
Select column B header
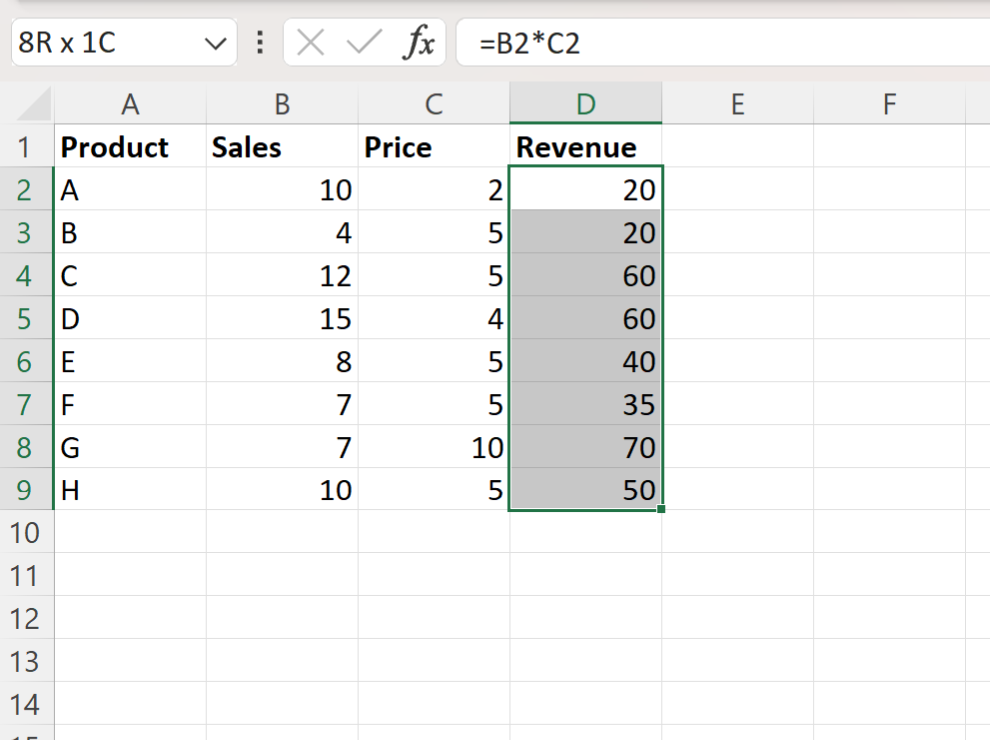281,104
